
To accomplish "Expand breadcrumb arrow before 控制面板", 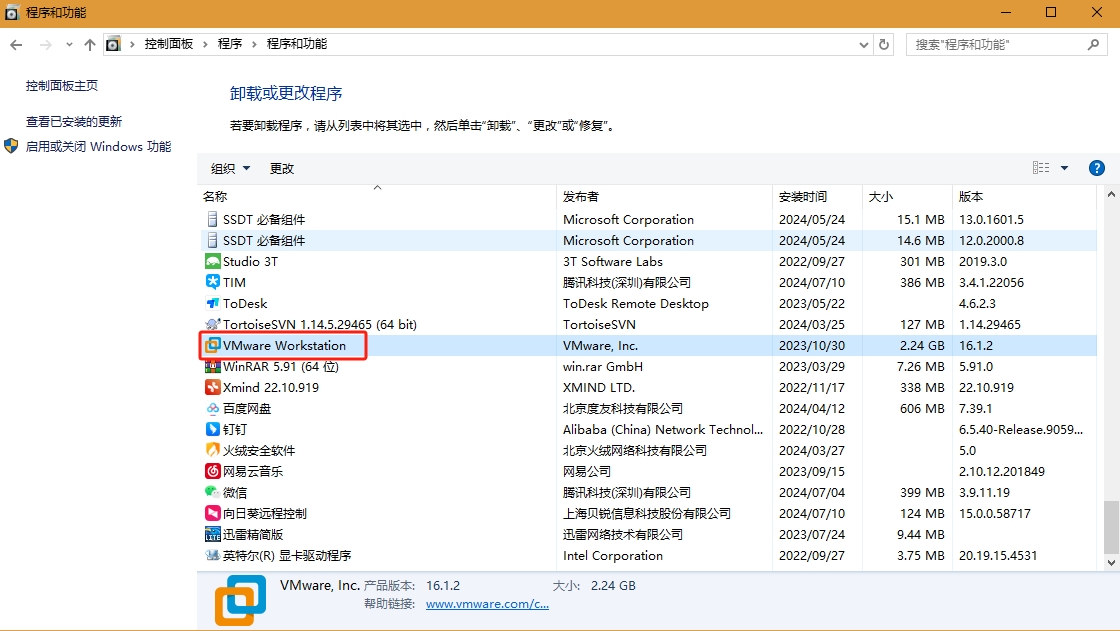I will click(132, 44).
